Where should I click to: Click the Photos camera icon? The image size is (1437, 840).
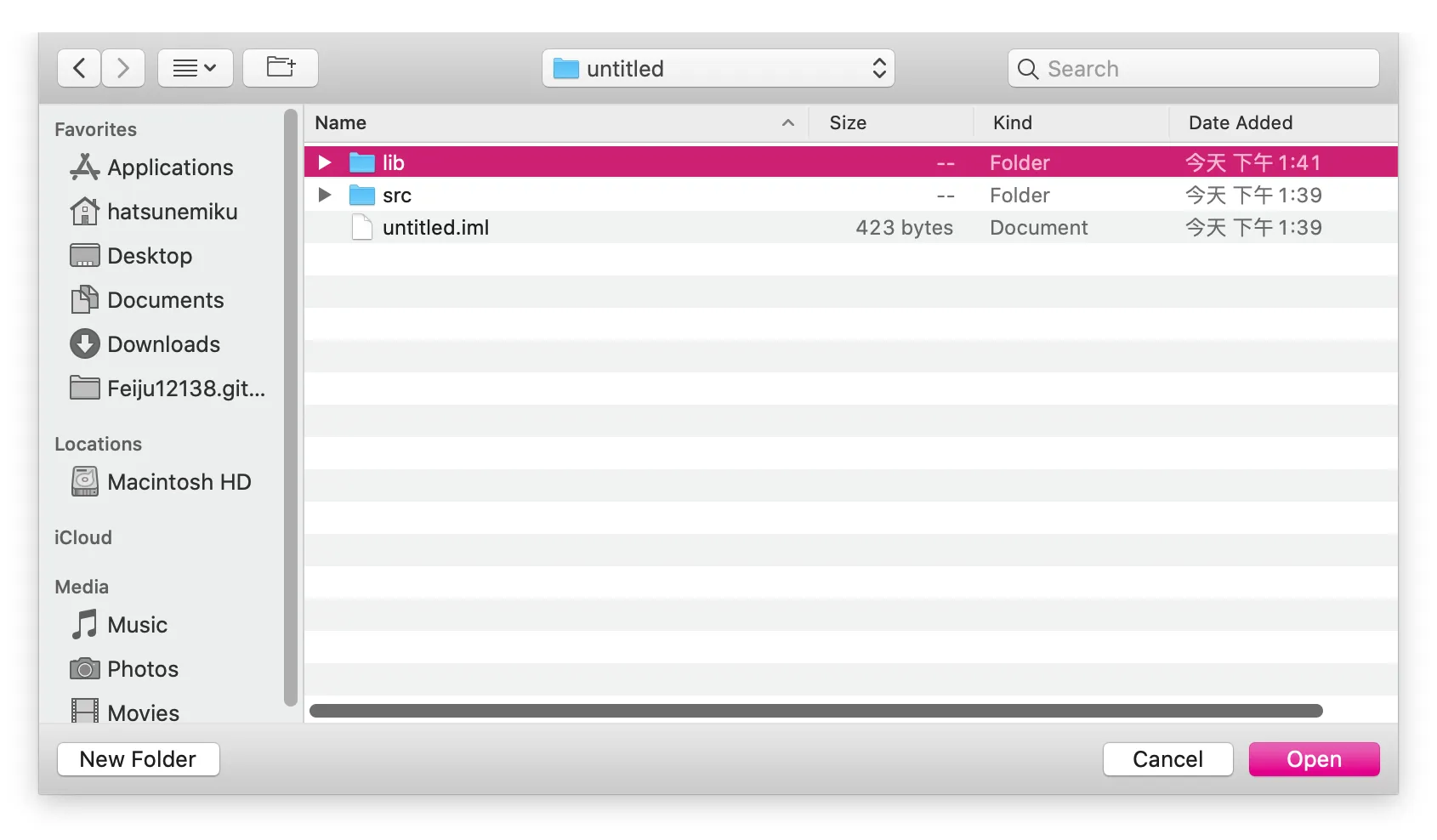coord(84,669)
